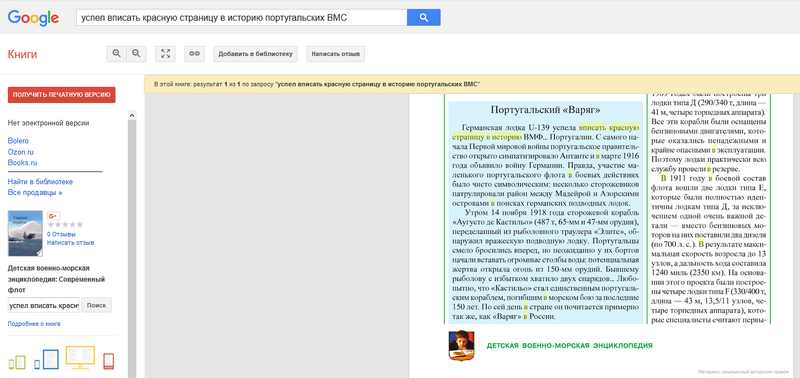Zoom in on the book page
The height and width of the screenshot is (378, 800).
(x=116, y=54)
